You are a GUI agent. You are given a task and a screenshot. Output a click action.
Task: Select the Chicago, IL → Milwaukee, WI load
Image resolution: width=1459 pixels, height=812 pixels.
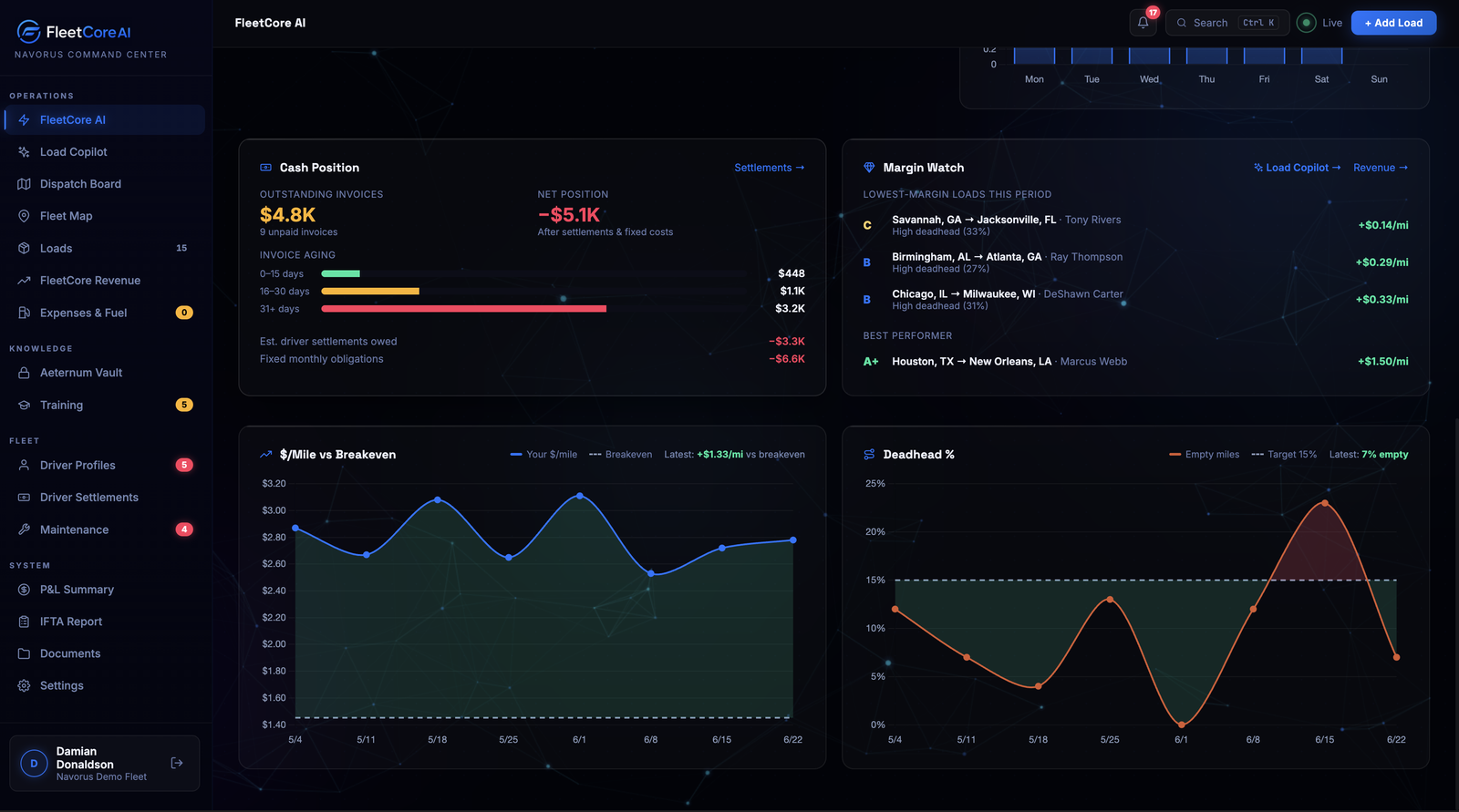point(1135,300)
